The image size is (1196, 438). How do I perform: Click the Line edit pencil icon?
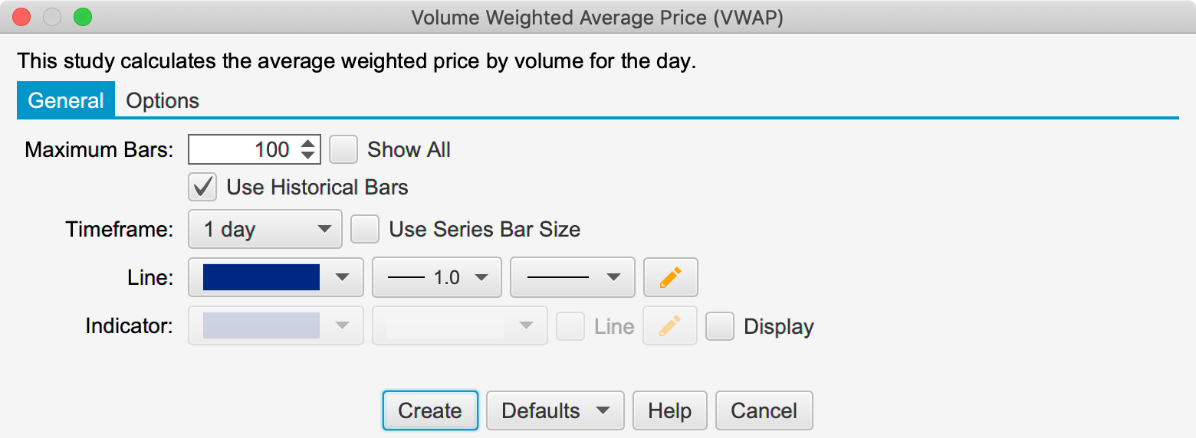670,278
